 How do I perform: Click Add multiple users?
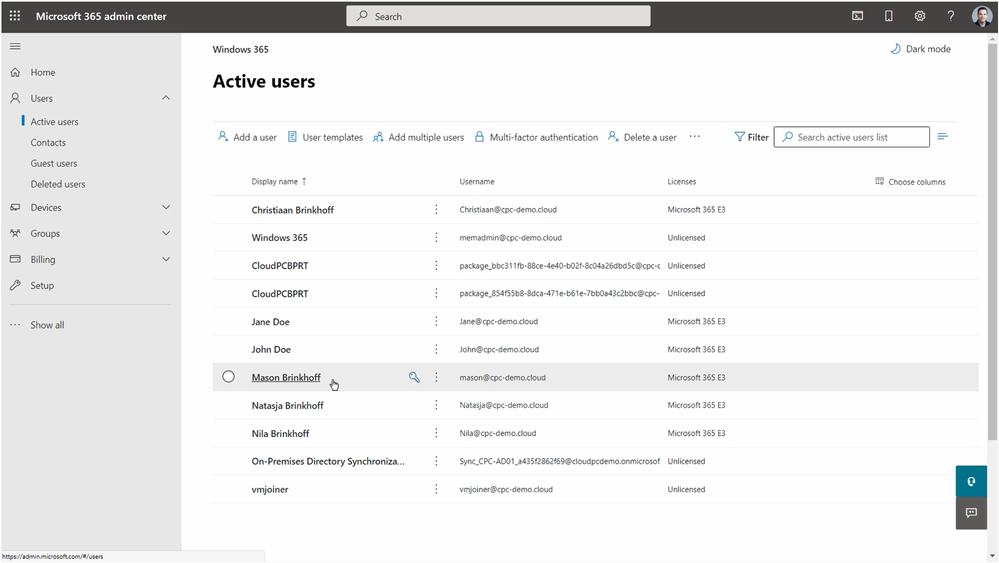419,137
